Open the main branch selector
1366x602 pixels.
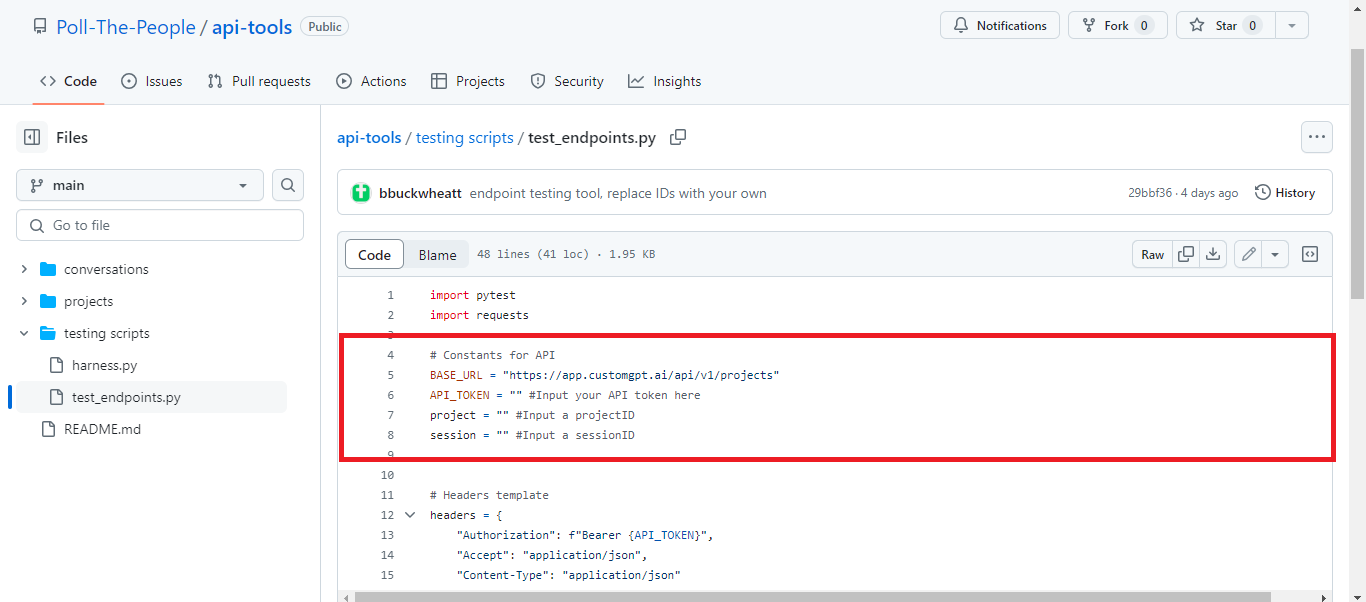click(x=139, y=185)
